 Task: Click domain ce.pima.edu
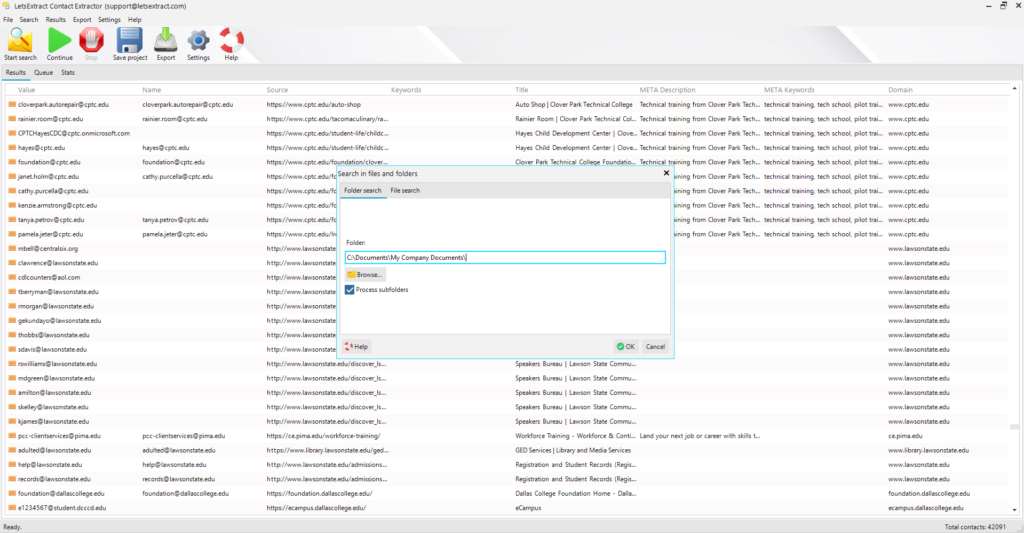(x=905, y=436)
